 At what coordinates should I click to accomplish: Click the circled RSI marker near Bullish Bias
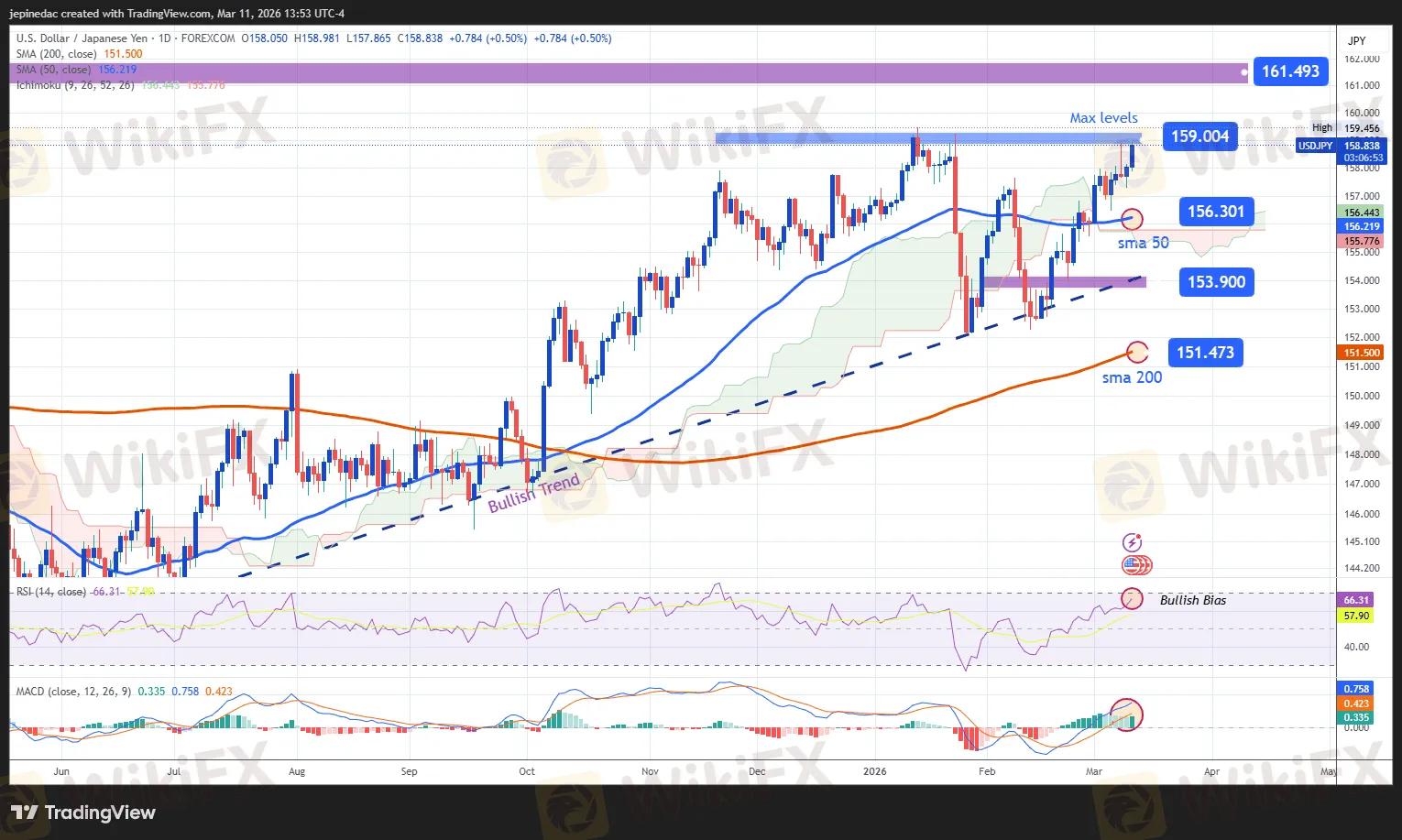click(x=1133, y=599)
